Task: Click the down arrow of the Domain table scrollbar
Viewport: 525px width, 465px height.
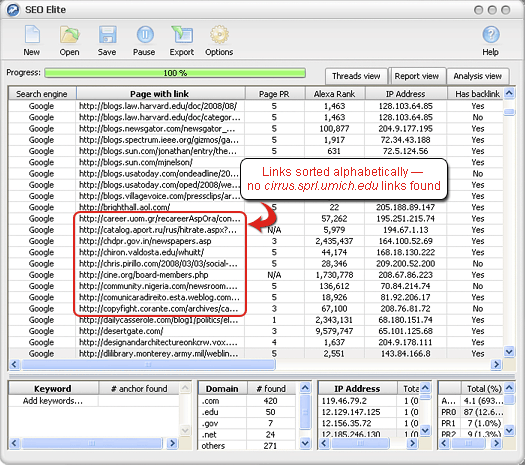Action: [305, 443]
